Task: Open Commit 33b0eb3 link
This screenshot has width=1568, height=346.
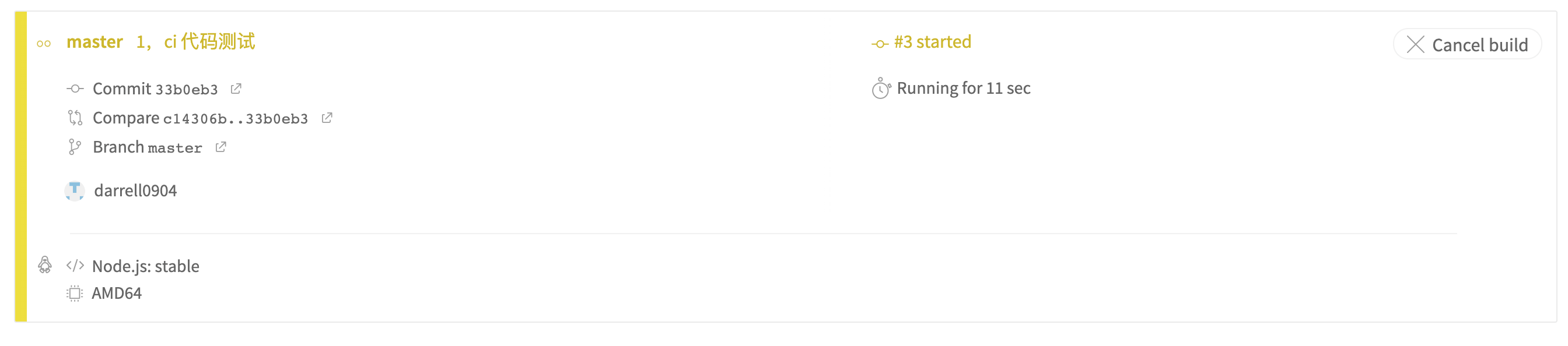Action: coord(155,89)
